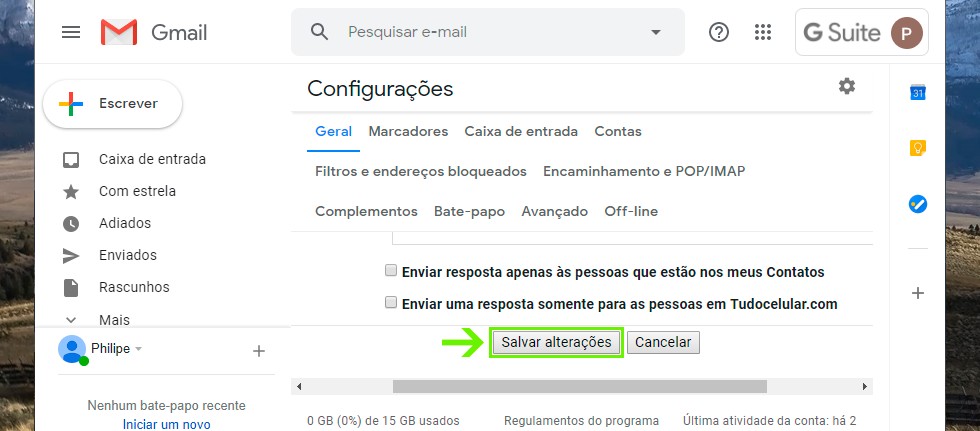Click the Cancelar button
980x431 pixels.
(x=663, y=342)
